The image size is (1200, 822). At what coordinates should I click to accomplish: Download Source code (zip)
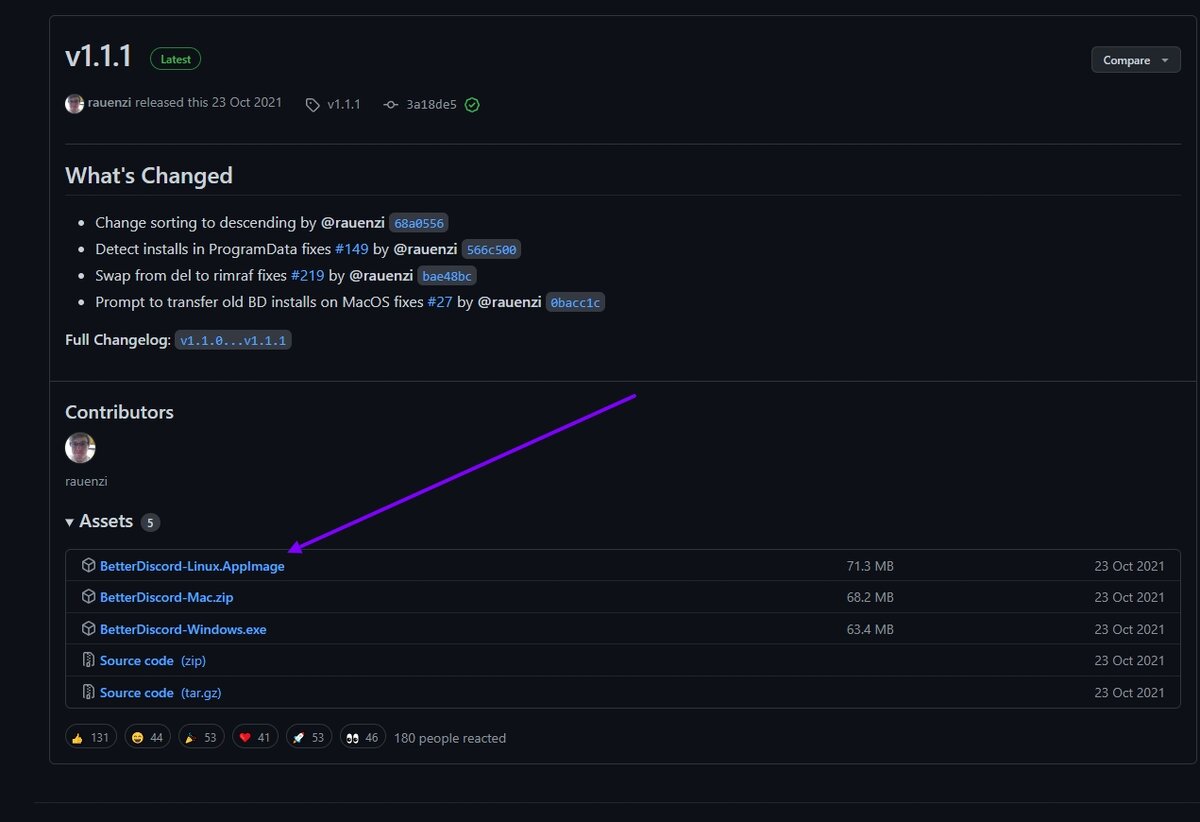click(x=153, y=661)
